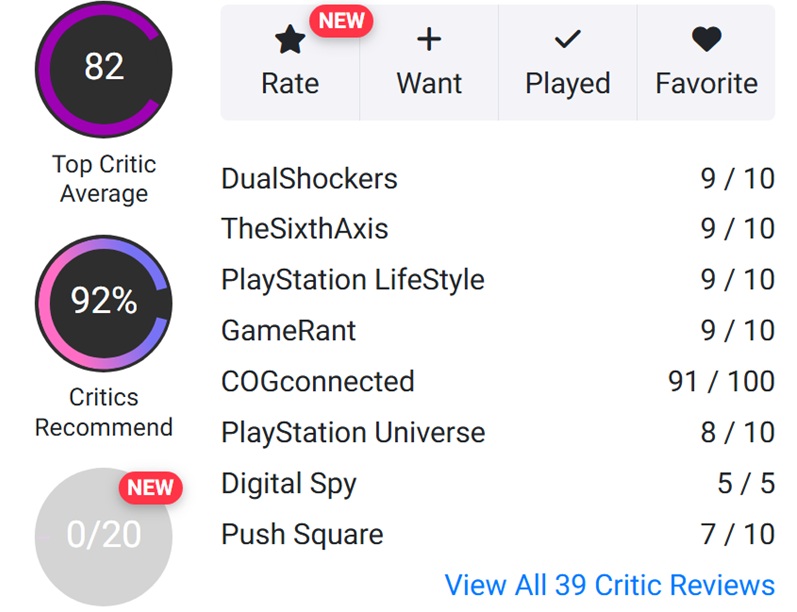The image size is (797, 612).
Task: Click the star Rate icon
Action: coord(290,40)
